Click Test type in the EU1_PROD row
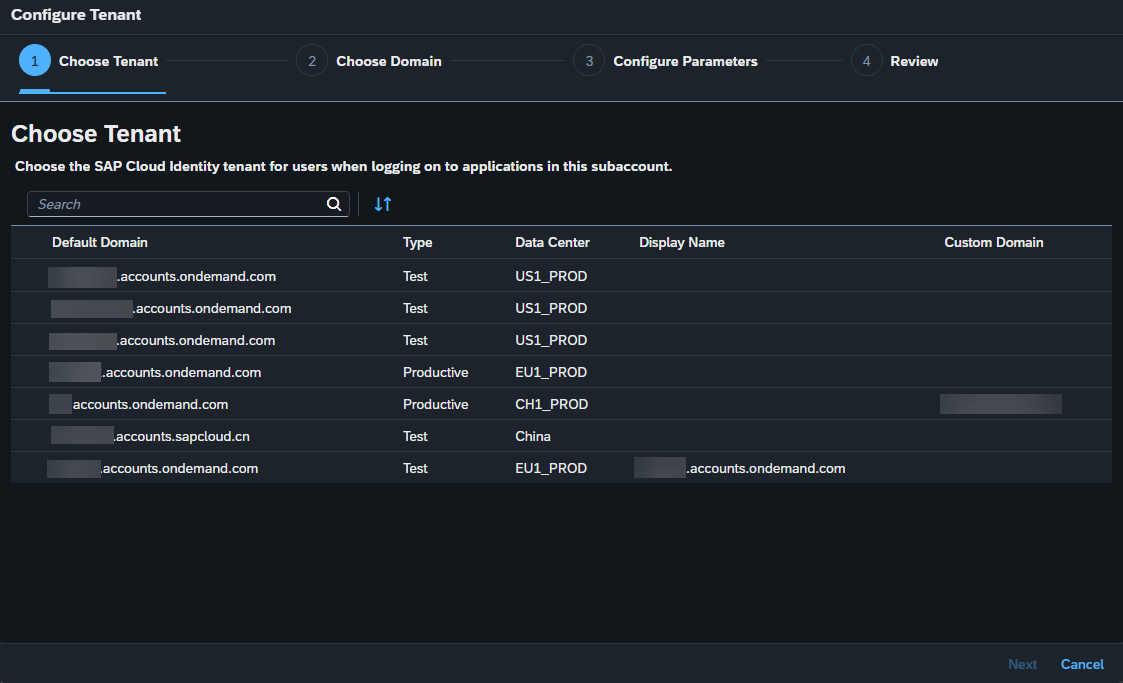 click(415, 468)
